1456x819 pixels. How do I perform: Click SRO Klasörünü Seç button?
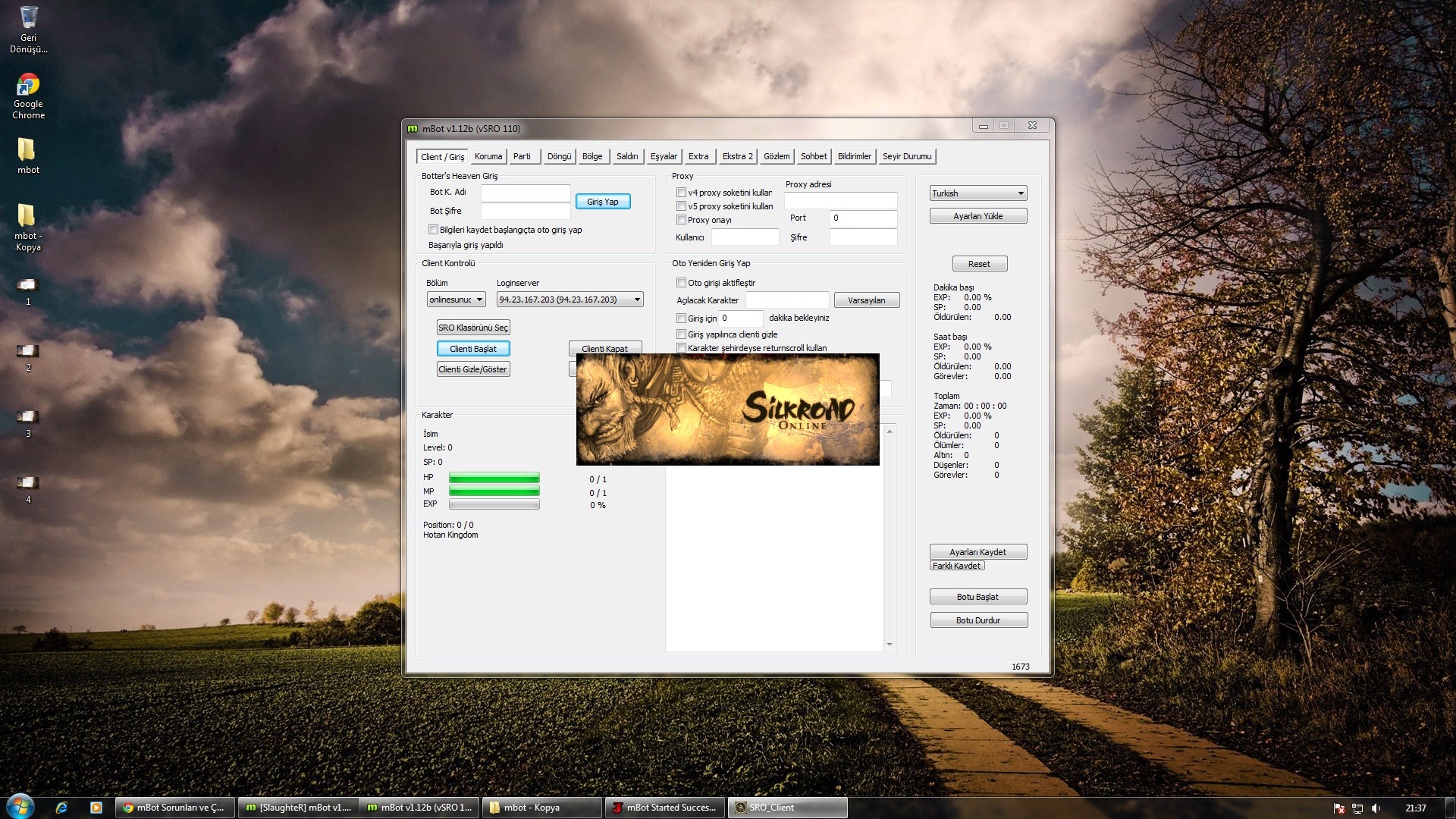pos(473,328)
